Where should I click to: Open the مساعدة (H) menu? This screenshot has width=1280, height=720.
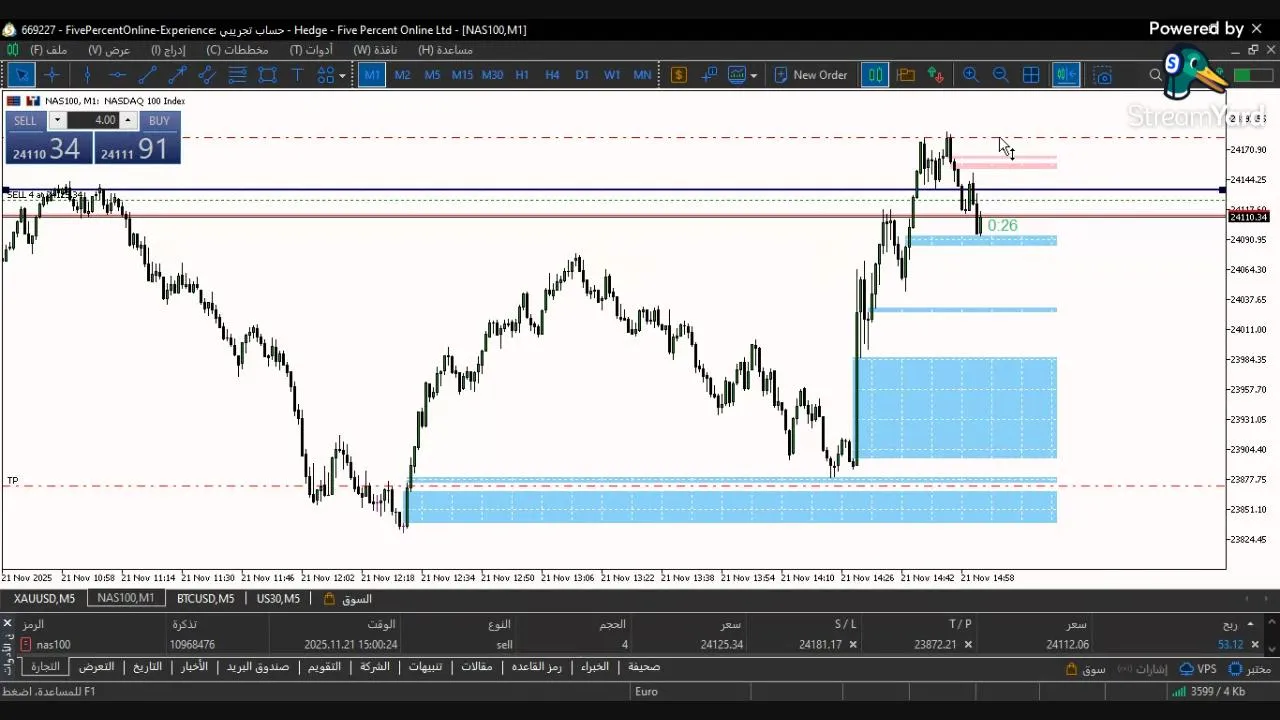pyautogui.click(x=445, y=49)
